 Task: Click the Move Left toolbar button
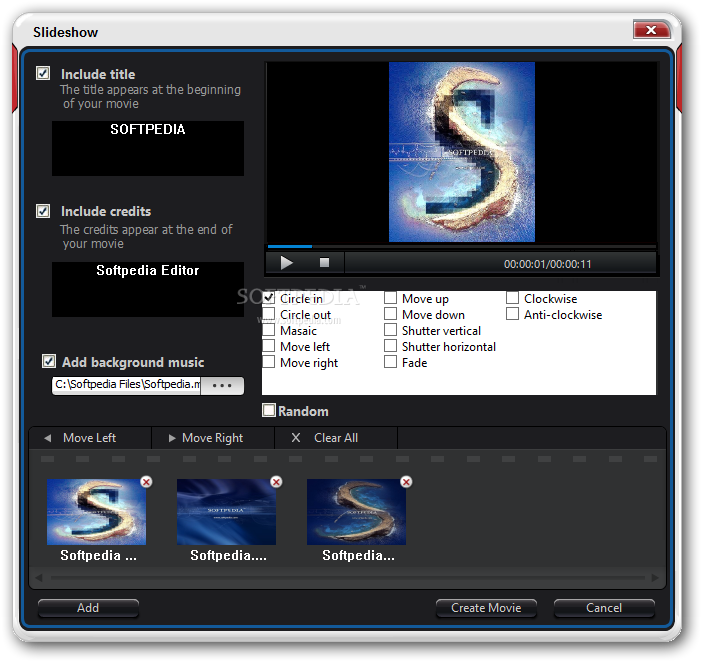click(90, 438)
